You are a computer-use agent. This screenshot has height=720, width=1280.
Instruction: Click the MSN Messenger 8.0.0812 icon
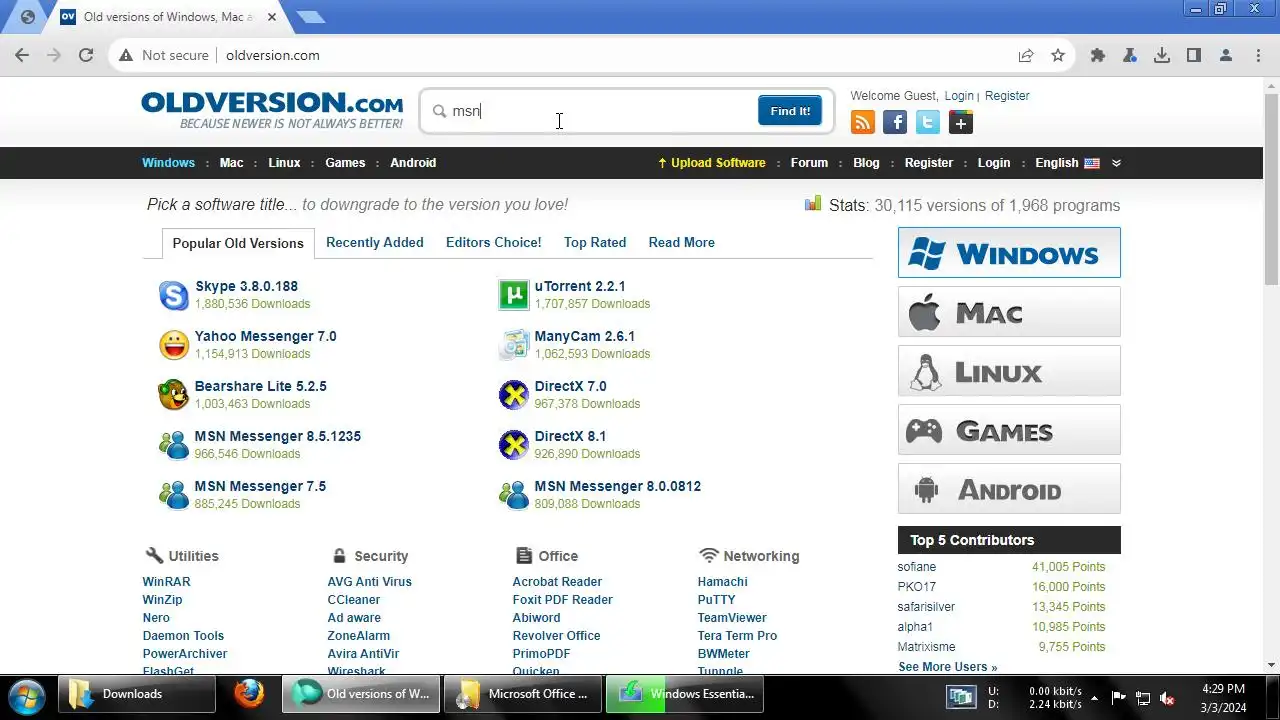click(x=513, y=495)
